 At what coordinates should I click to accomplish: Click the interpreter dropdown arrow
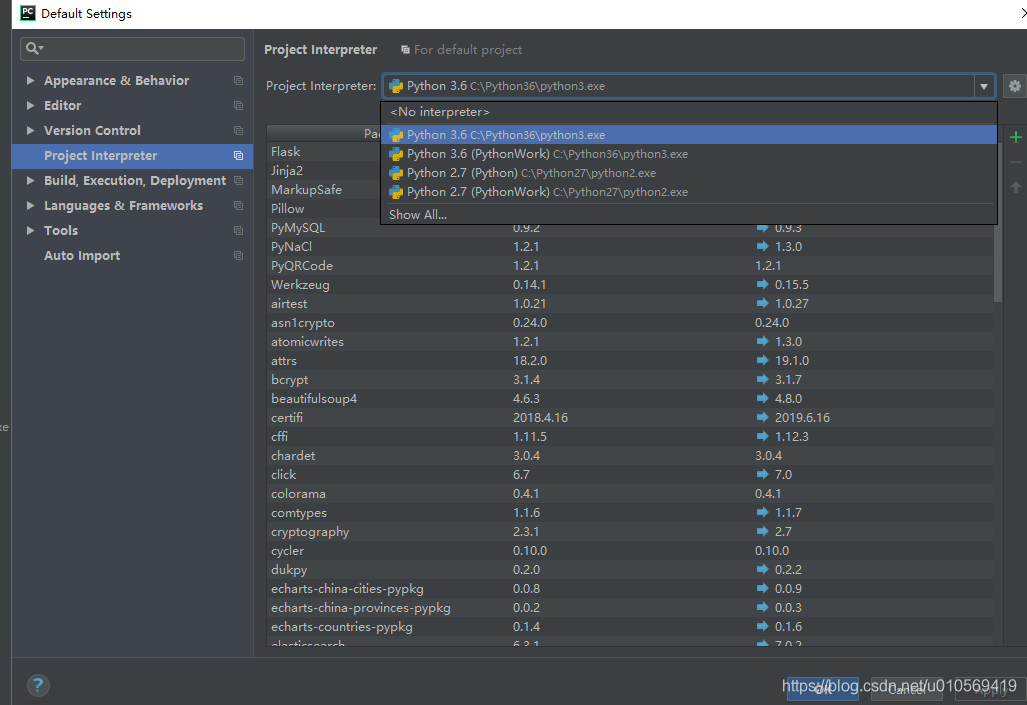click(x=984, y=86)
